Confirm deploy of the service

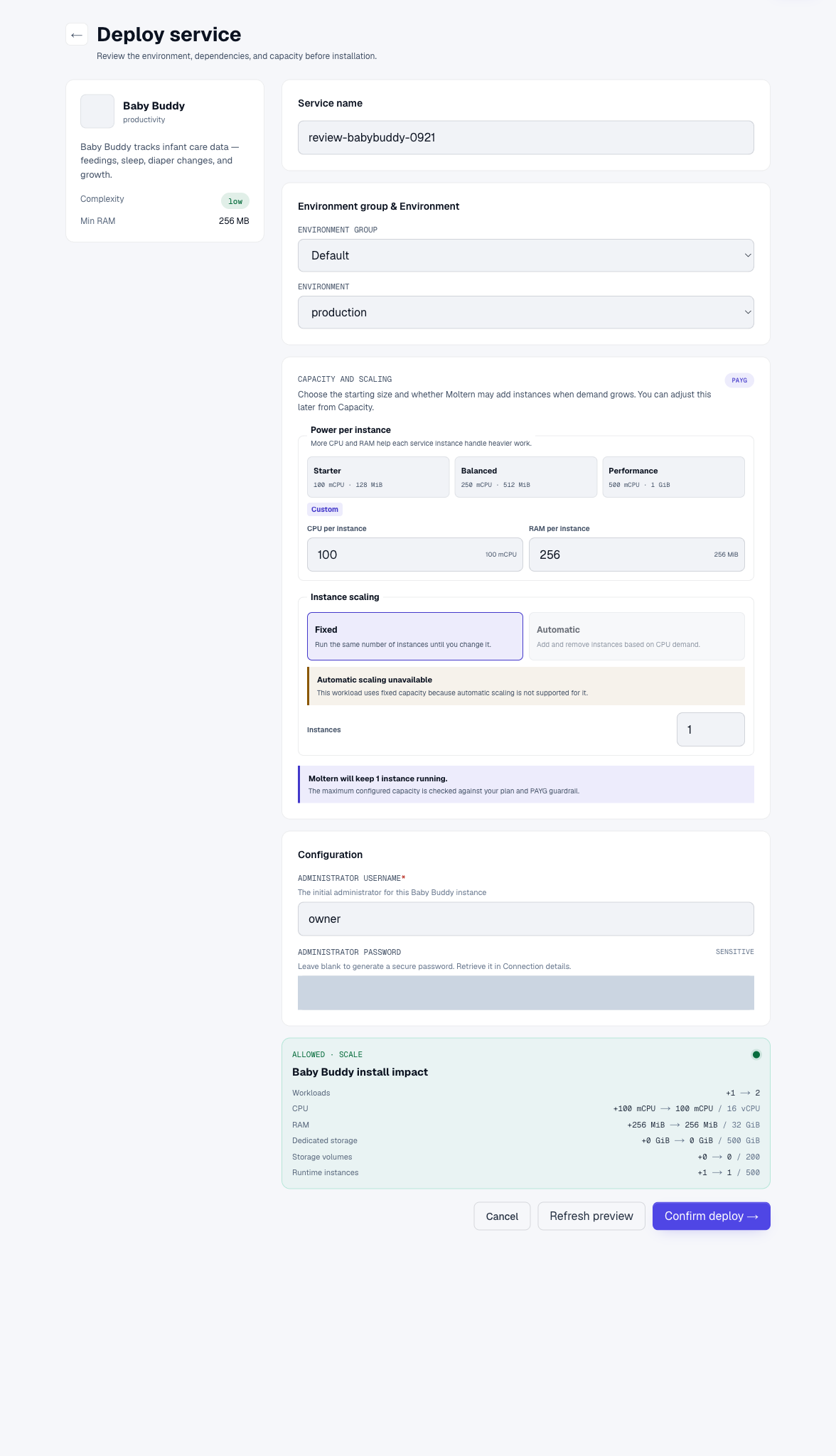pos(712,1216)
